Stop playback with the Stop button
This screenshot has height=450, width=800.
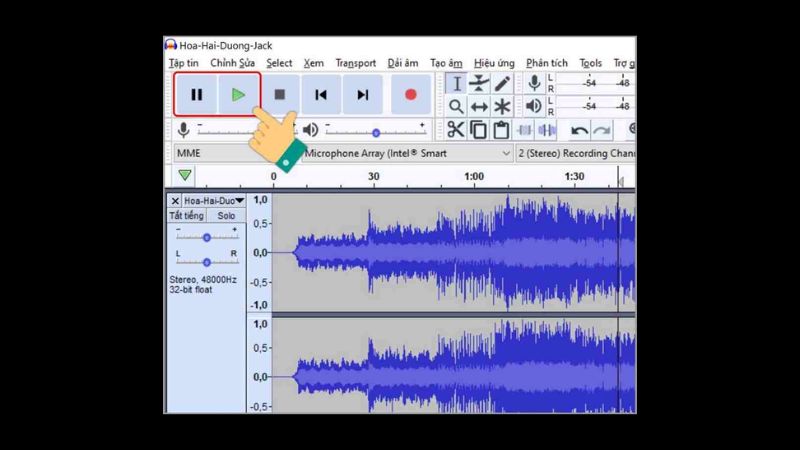pos(280,94)
